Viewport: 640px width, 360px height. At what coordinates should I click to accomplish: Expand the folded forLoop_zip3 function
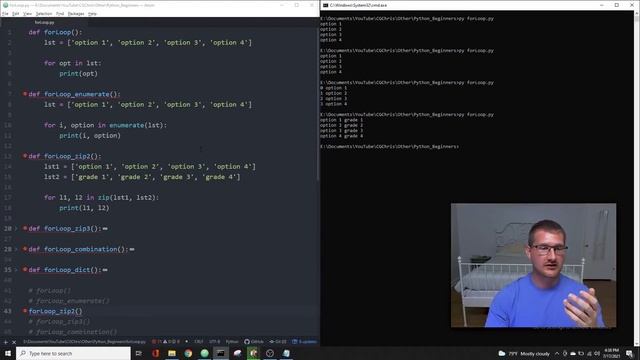click(x=16, y=229)
